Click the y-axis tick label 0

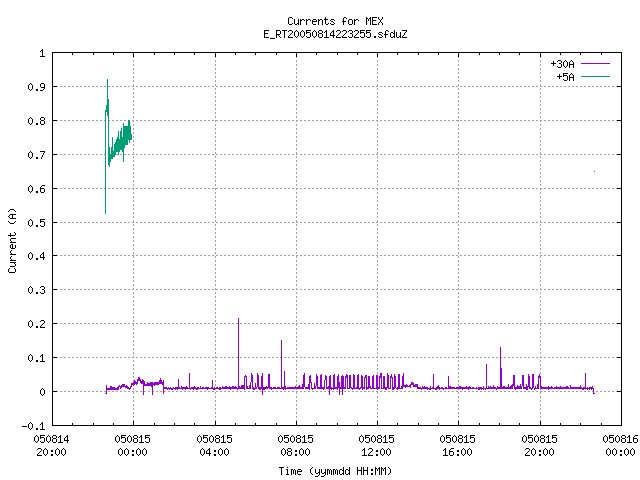pyautogui.click(x=42, y=392)
